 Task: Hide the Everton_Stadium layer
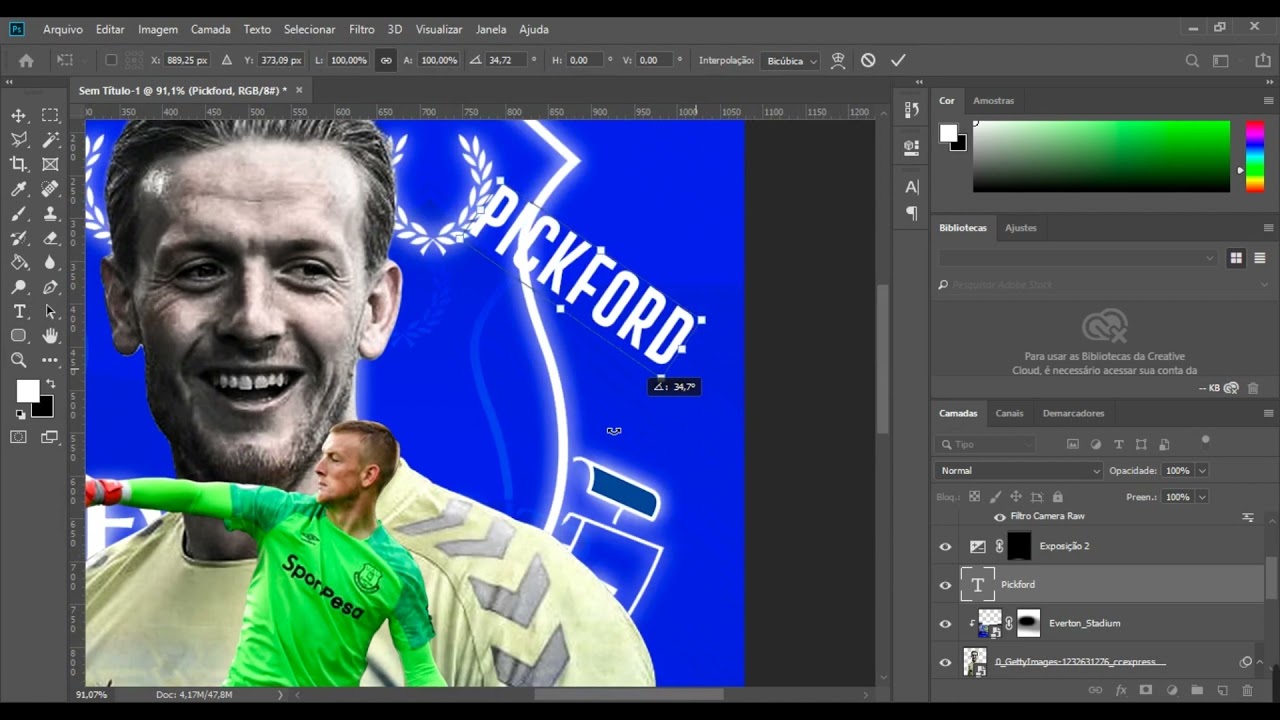click(945, 624)
